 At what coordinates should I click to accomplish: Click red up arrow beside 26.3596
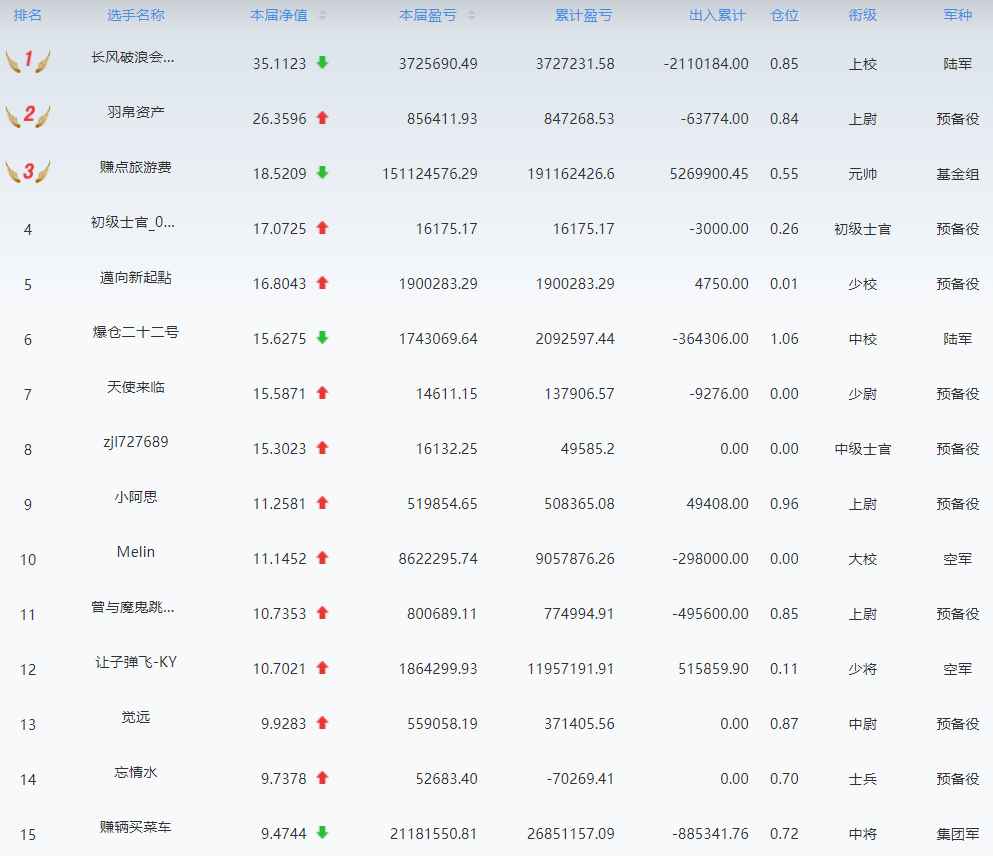322,118
